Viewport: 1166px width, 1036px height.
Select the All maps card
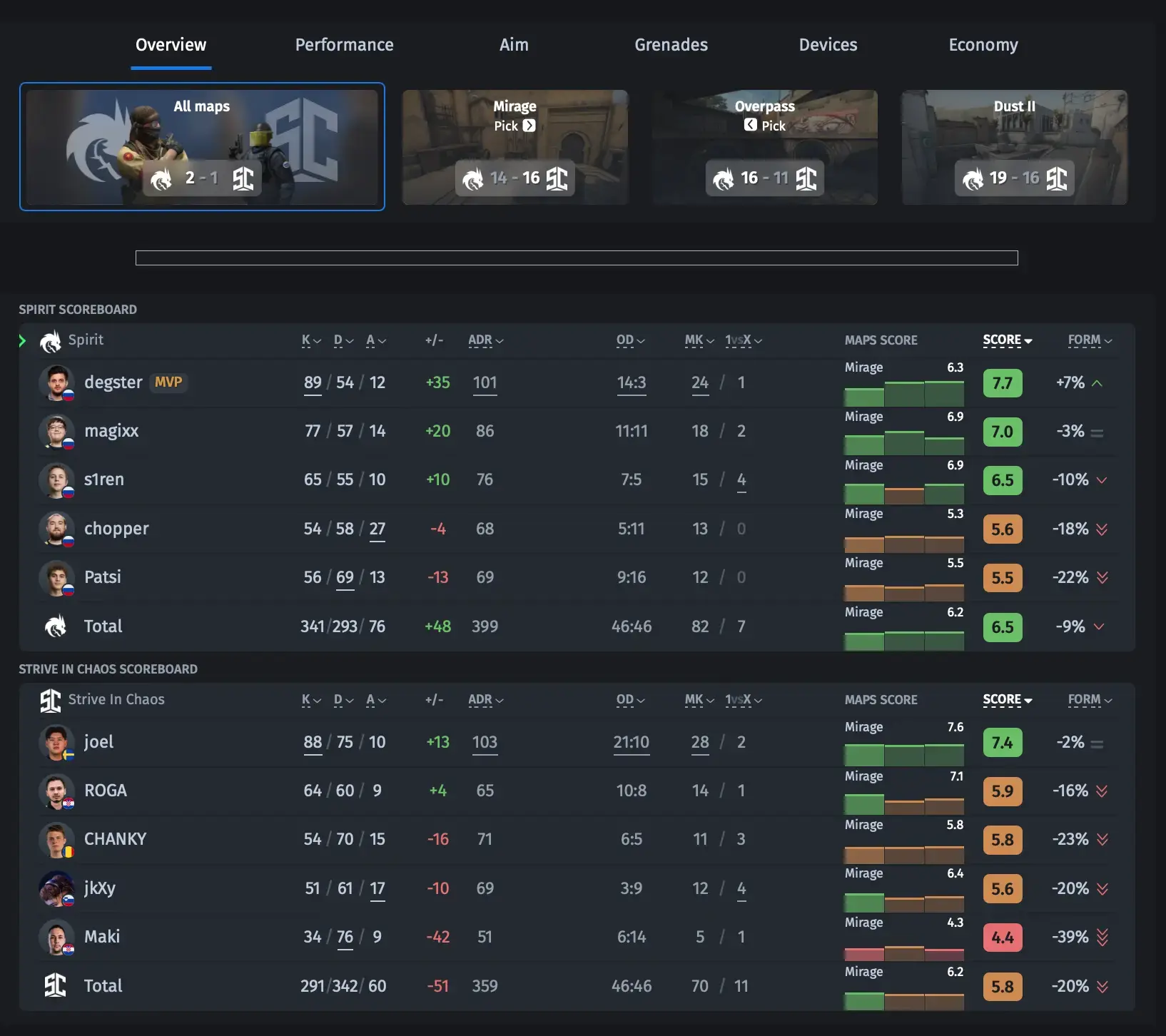tap(202, 147)
